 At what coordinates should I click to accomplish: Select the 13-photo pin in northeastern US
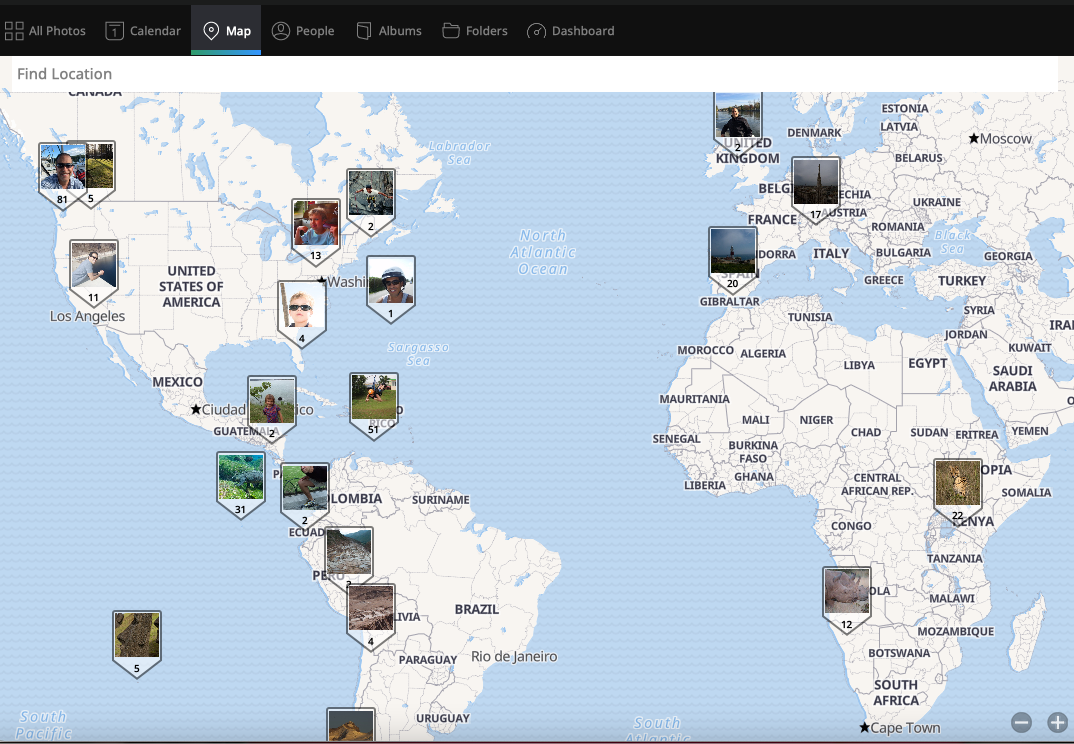(x=316, y=225)
